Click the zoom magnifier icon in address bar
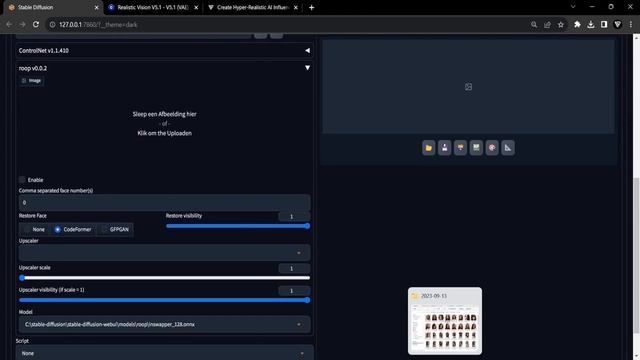The width and height of the screenshot is (640, 360). click(534, 24)
